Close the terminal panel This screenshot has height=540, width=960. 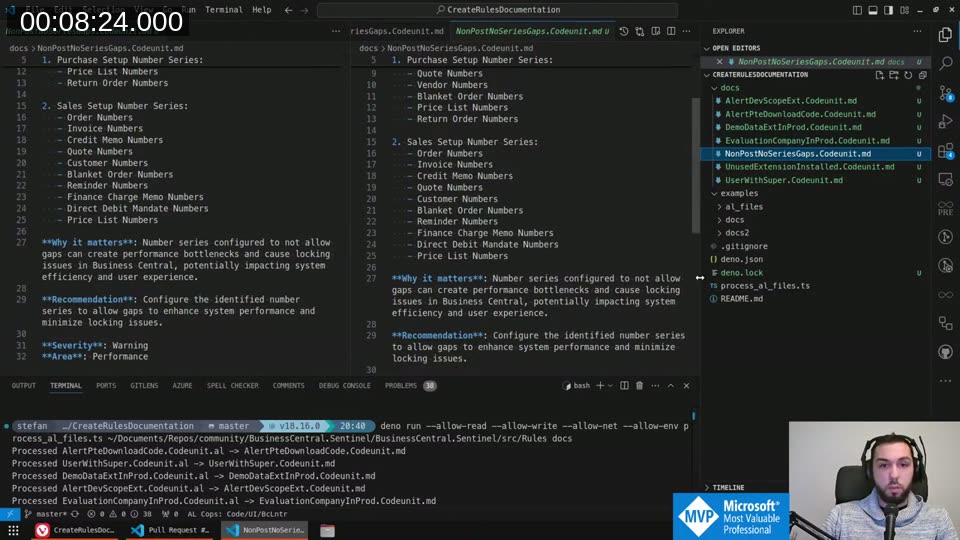[x=686, y=386]
